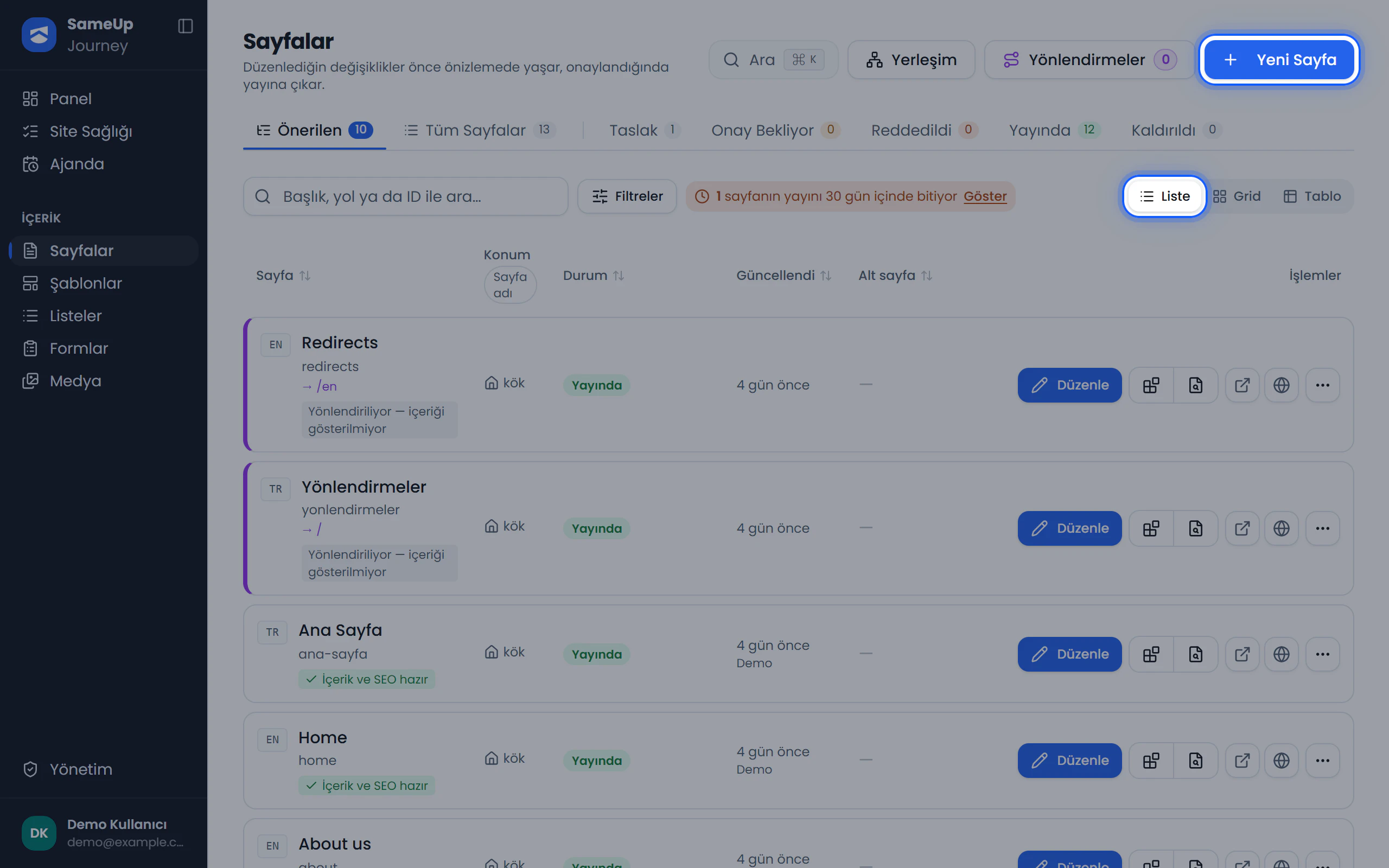The height and width of the screenshot is (868, 1389).
Task: Click the SameUp logo icon
Action: click(39, 34)
